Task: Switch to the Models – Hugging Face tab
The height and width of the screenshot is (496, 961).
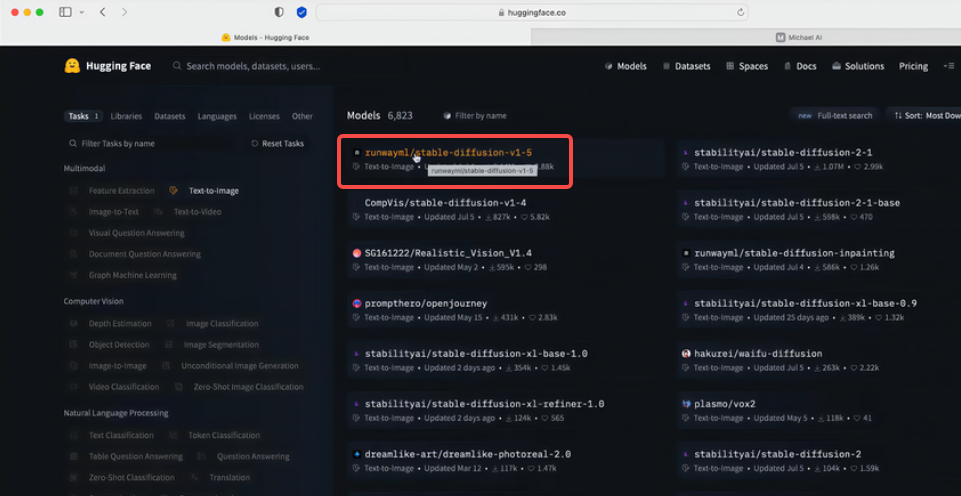Action: (265, 37)
